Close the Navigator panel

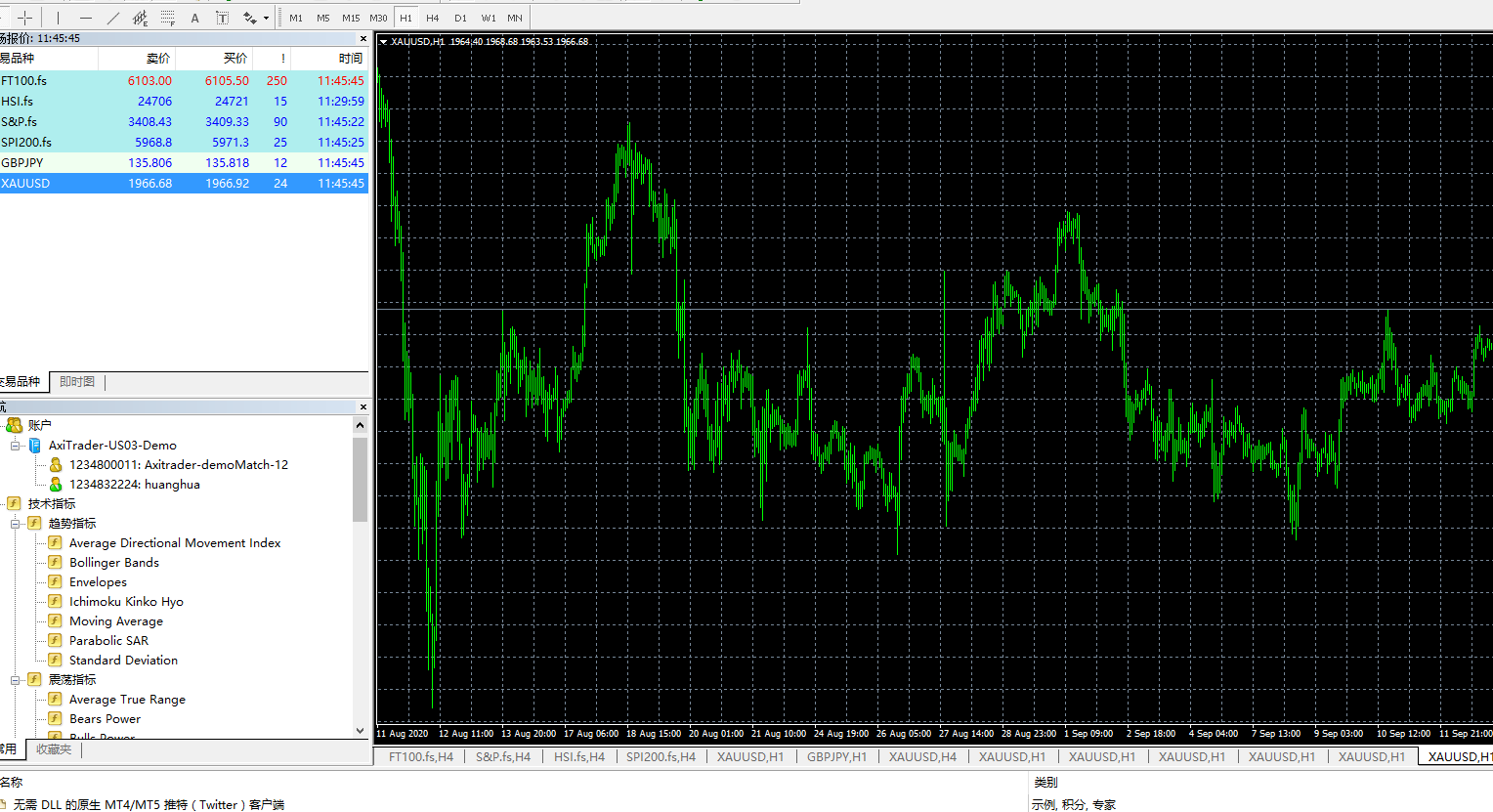[x=363, y=407]
